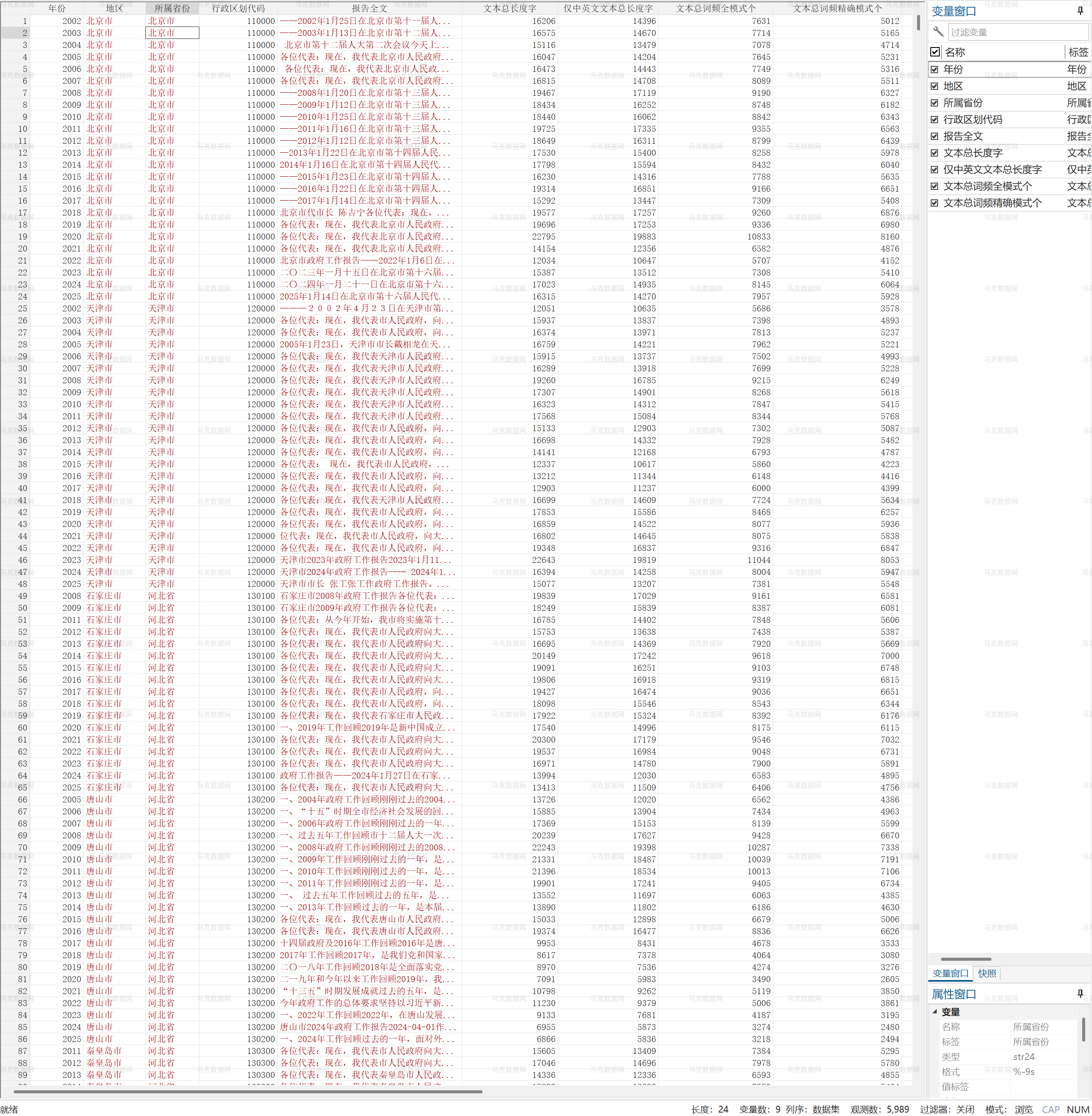Toggle the select-all checkbox beside 名称 header

[935, 52]
